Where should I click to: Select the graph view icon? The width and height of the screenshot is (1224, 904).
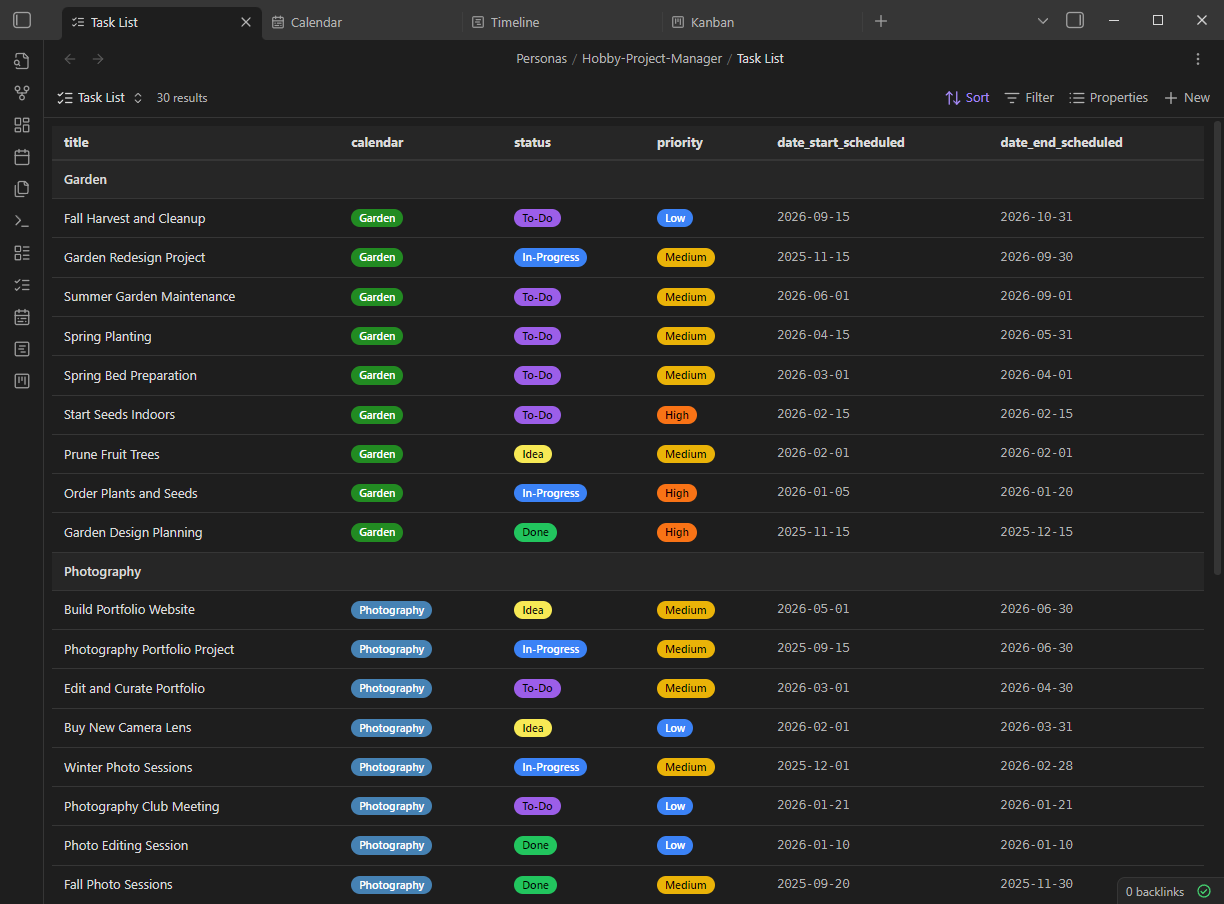(21, 92)
